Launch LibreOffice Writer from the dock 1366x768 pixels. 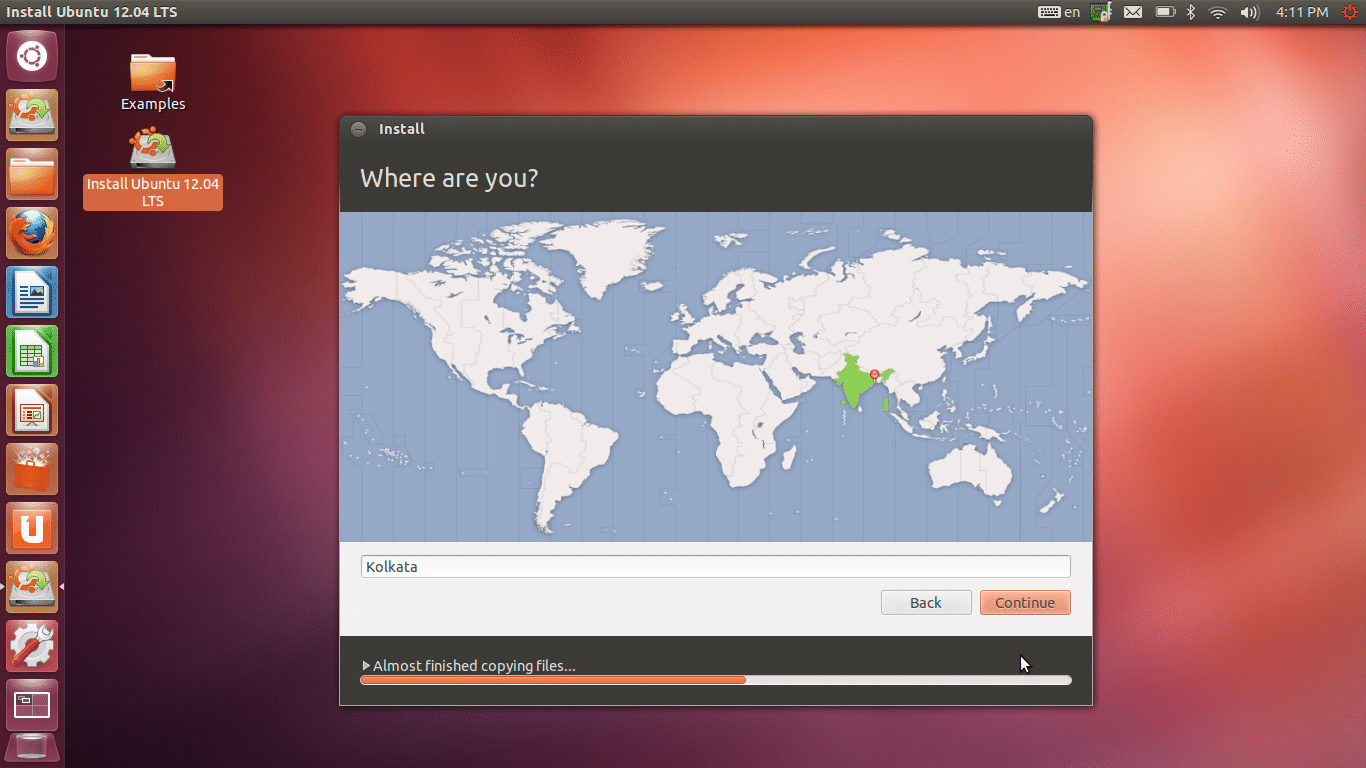pyautogui.click(x=32, y=292)
